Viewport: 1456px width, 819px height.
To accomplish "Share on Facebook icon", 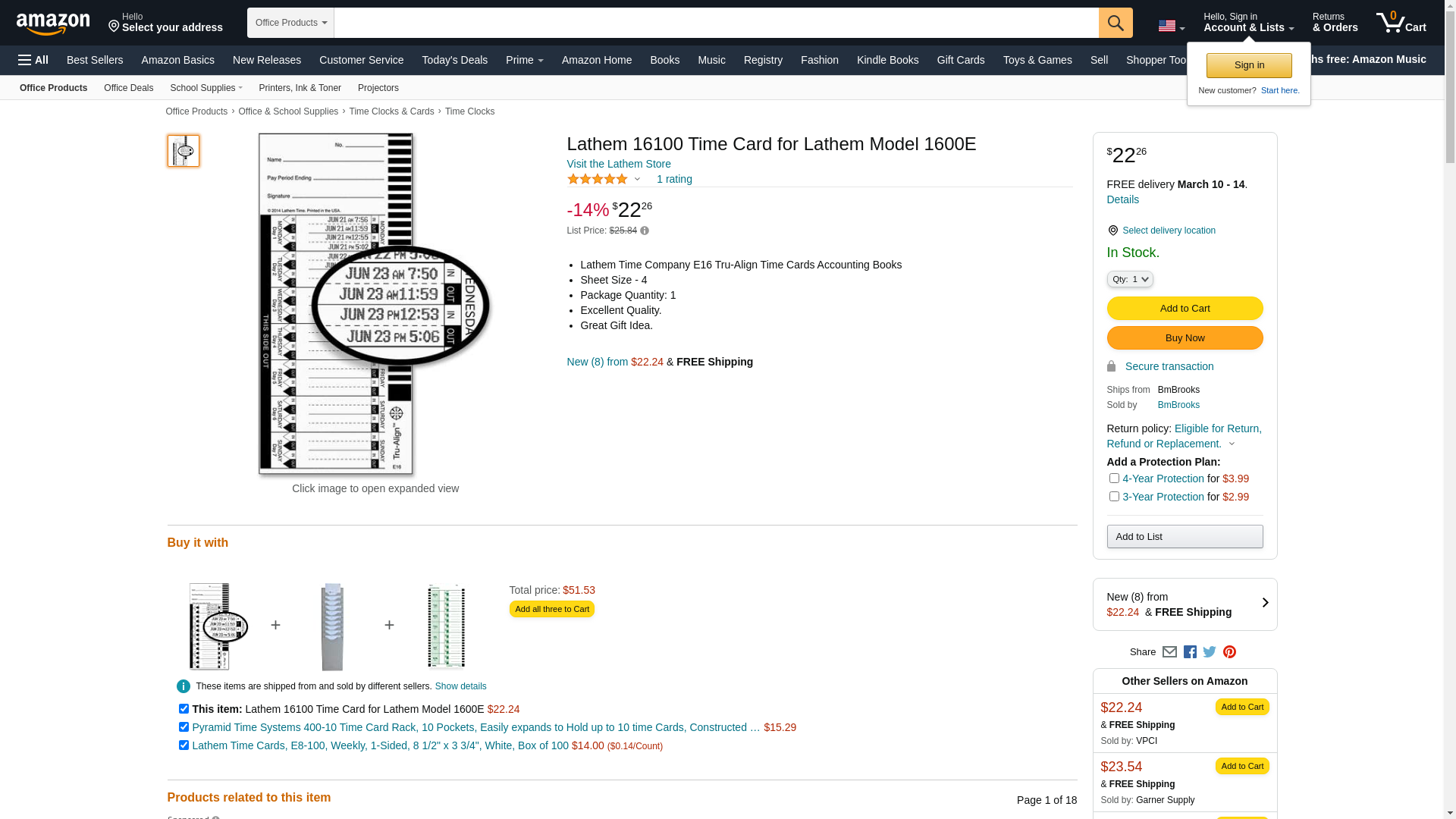I will coord(1190,652).
